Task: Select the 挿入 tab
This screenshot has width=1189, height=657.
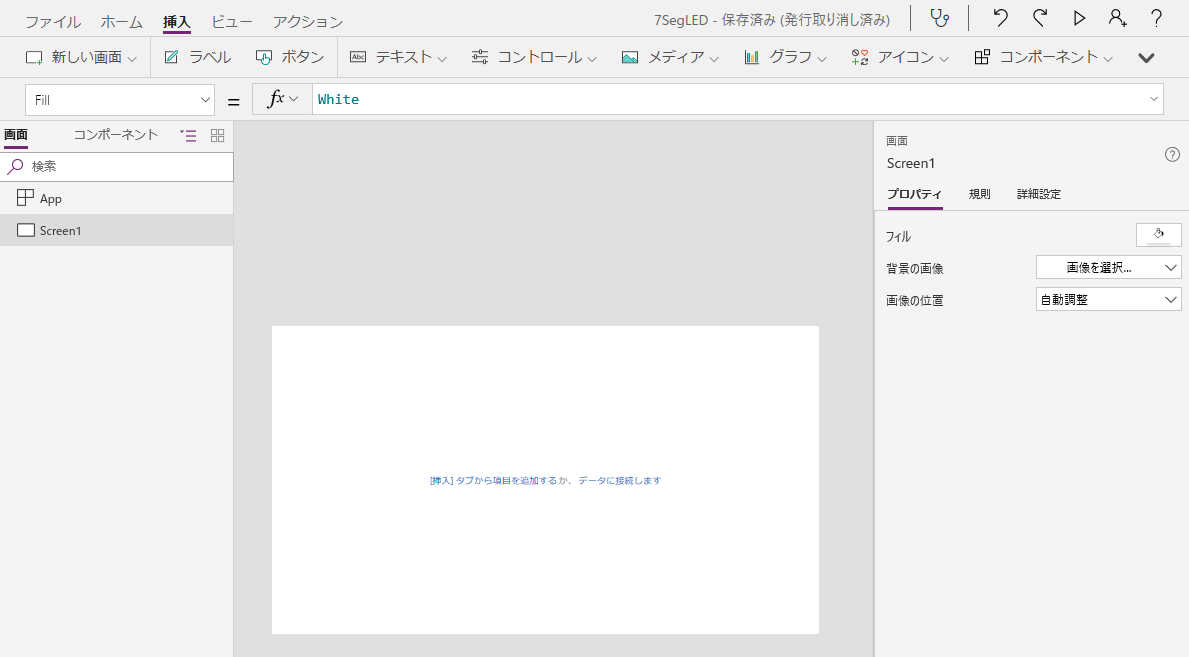Action: click(x=177, y=22)
